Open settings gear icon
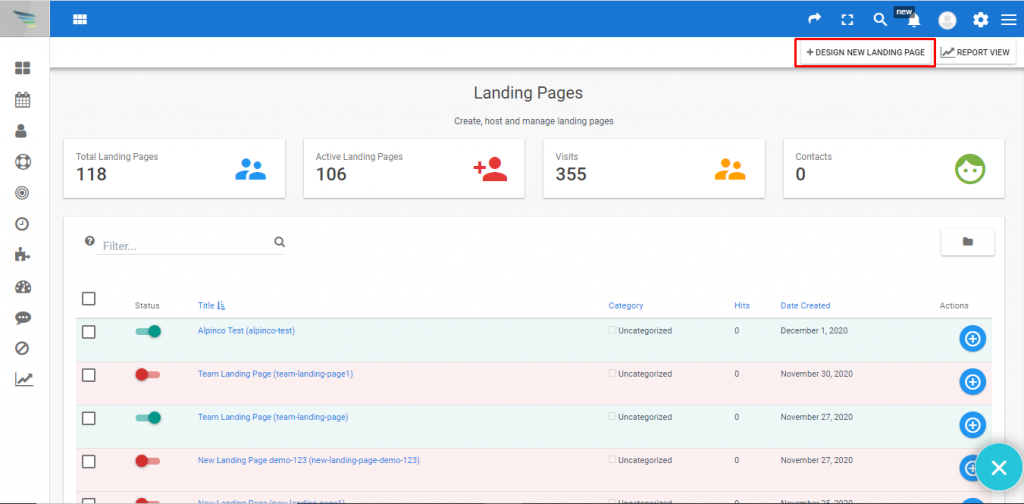 (x=980, y=20)
